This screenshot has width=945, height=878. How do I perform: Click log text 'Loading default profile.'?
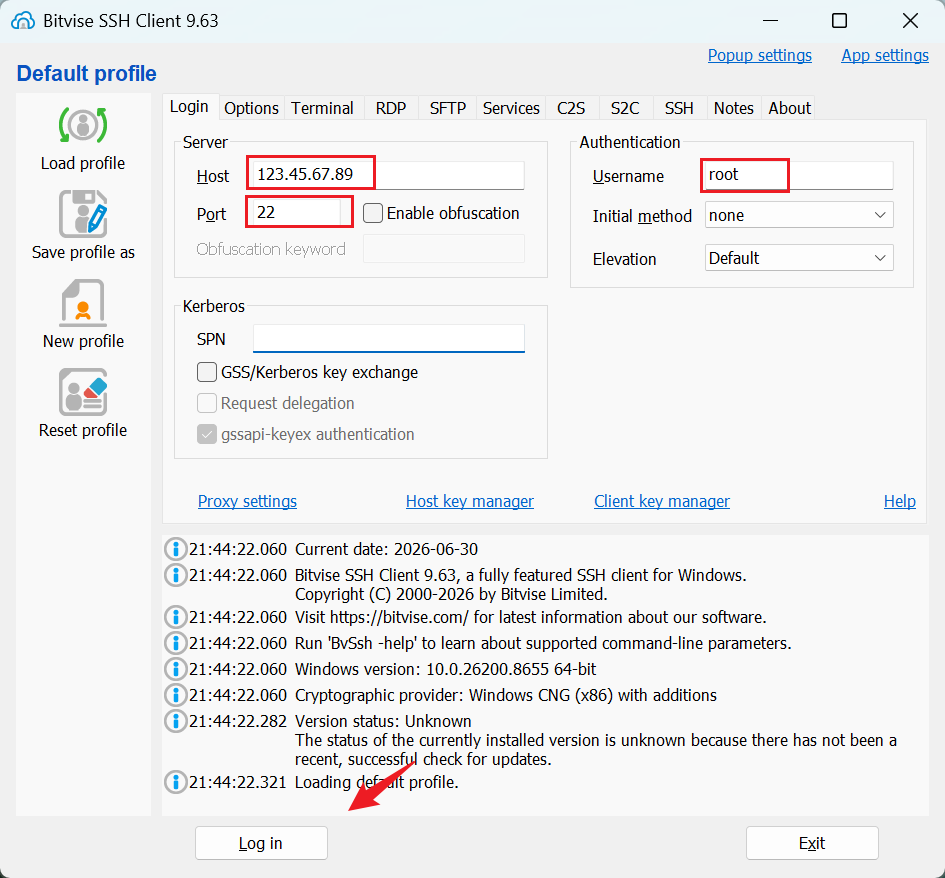[x=377, y=782]
